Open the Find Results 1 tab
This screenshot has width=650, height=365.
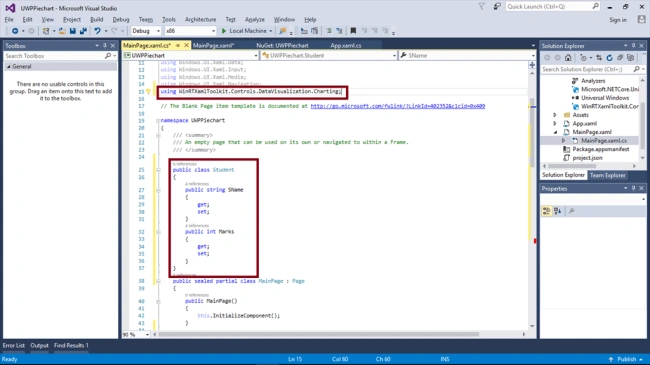tap(71, 346)
